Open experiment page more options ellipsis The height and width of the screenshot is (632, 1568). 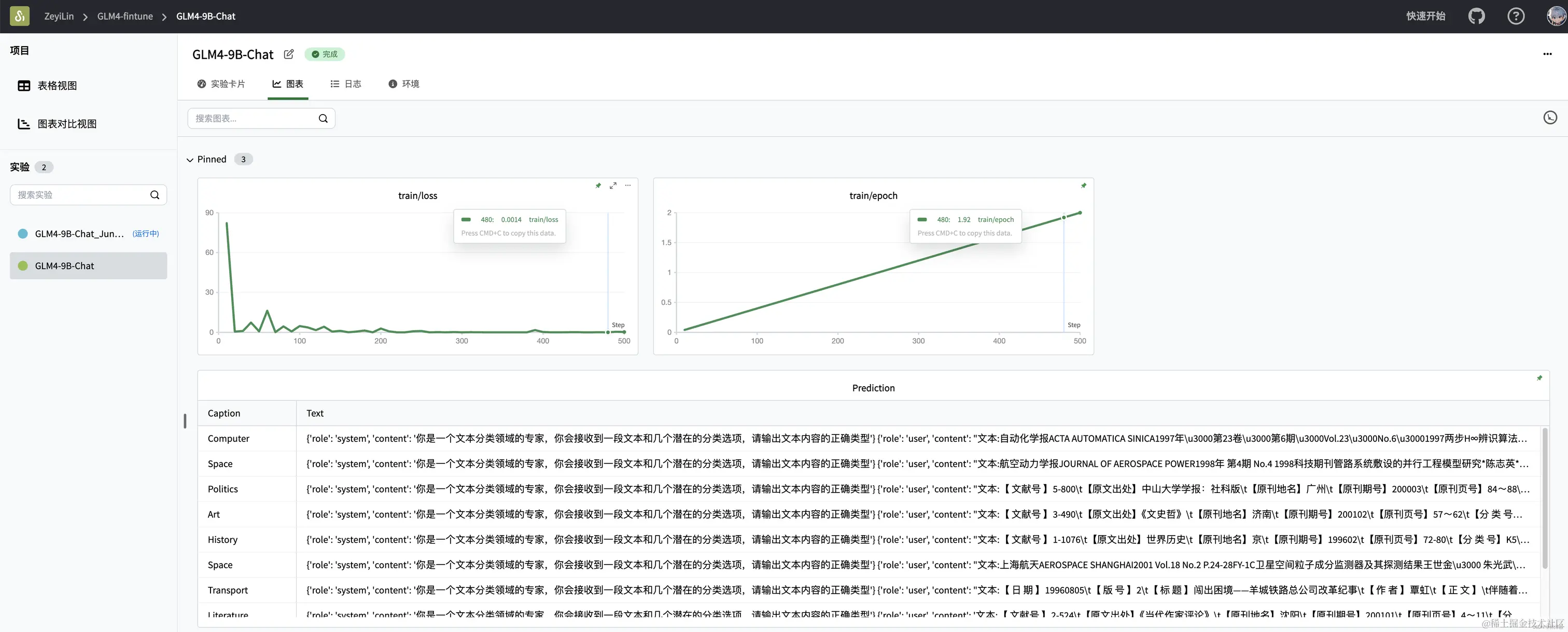point(1547,54)
